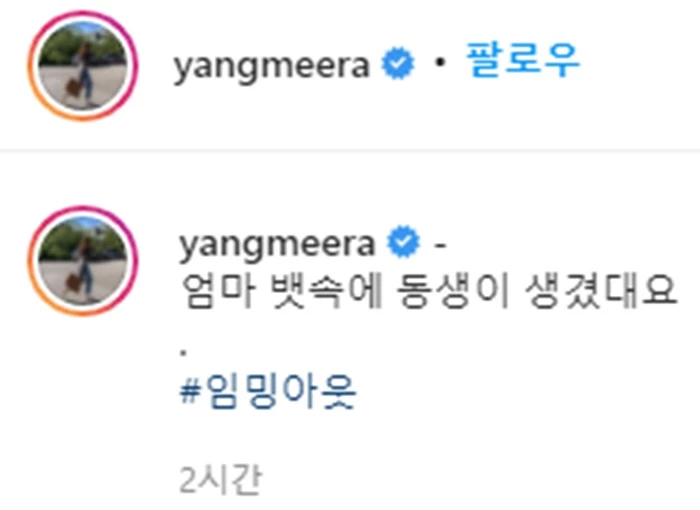Open the profile picture beside the caption
This screenshot has height=510, width=700.
point(83,261)
